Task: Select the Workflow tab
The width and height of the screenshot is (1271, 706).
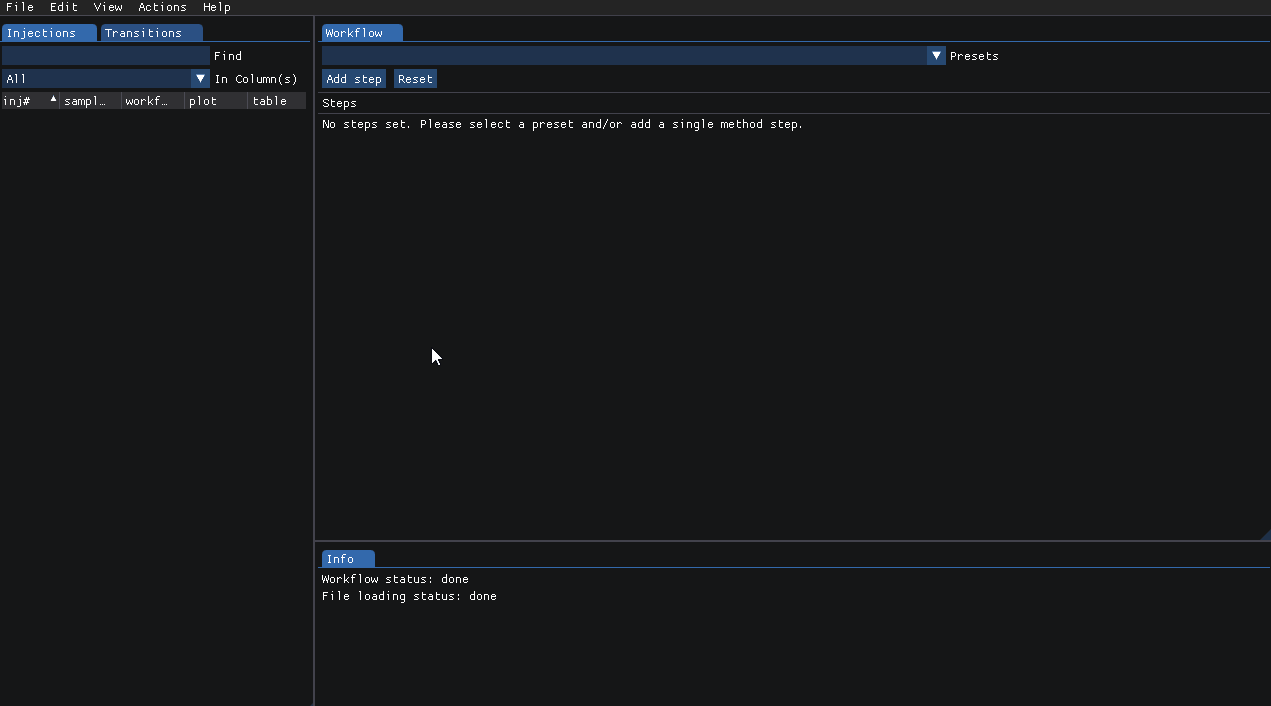Action: [x=362, y=33]
